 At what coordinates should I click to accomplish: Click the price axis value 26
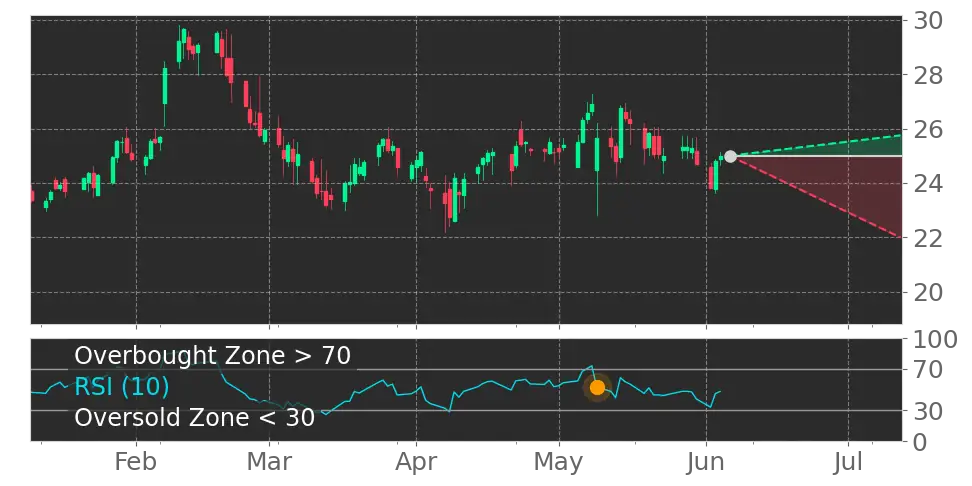coord(928,130)
